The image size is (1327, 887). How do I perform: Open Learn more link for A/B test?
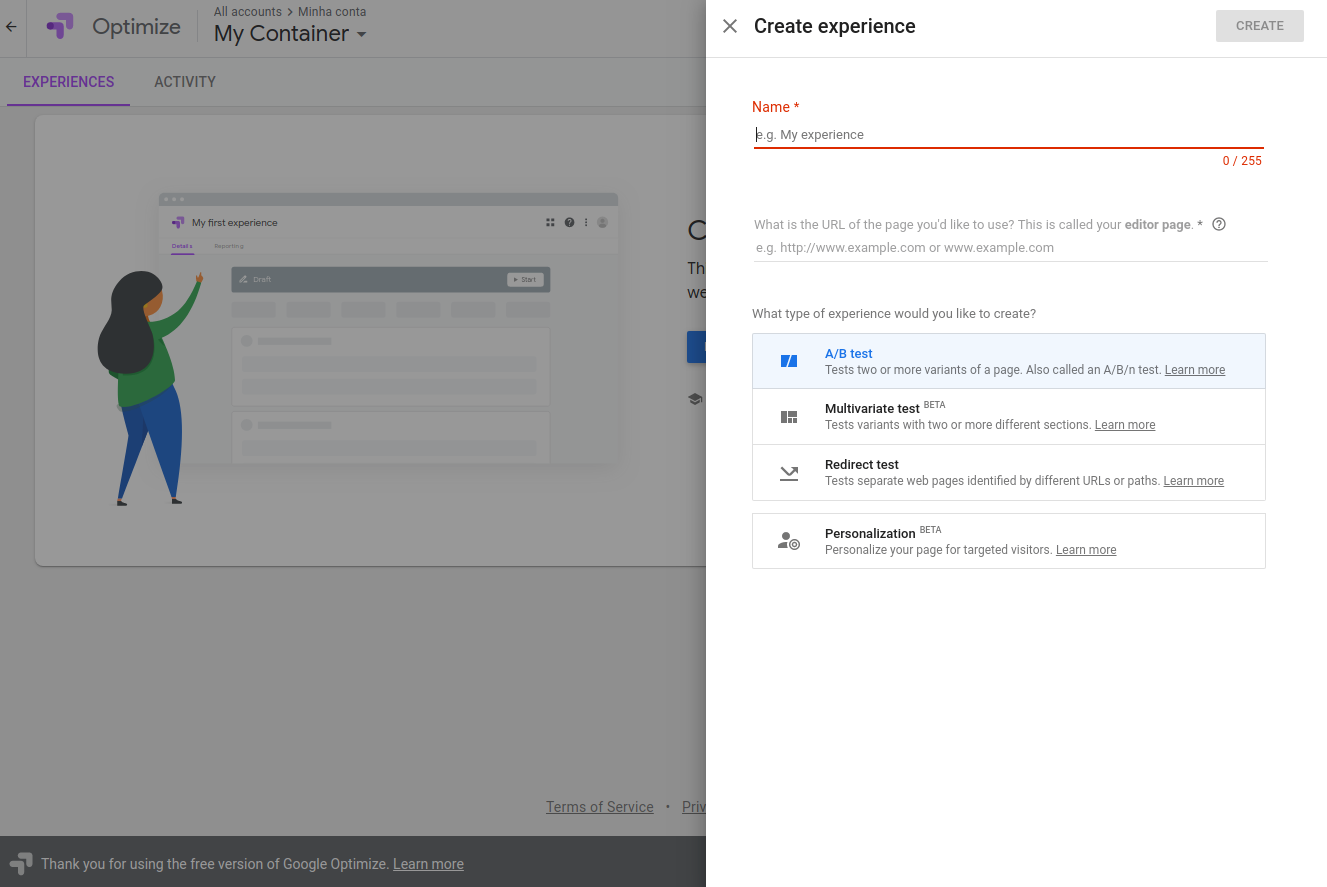point(1195,370)
